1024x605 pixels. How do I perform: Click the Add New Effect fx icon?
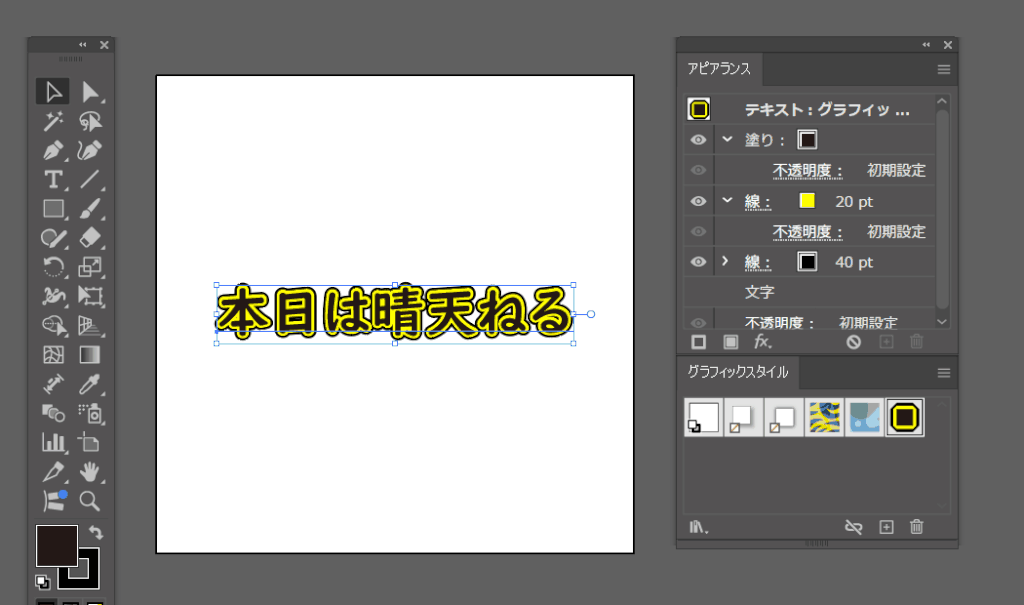(762, 342)
